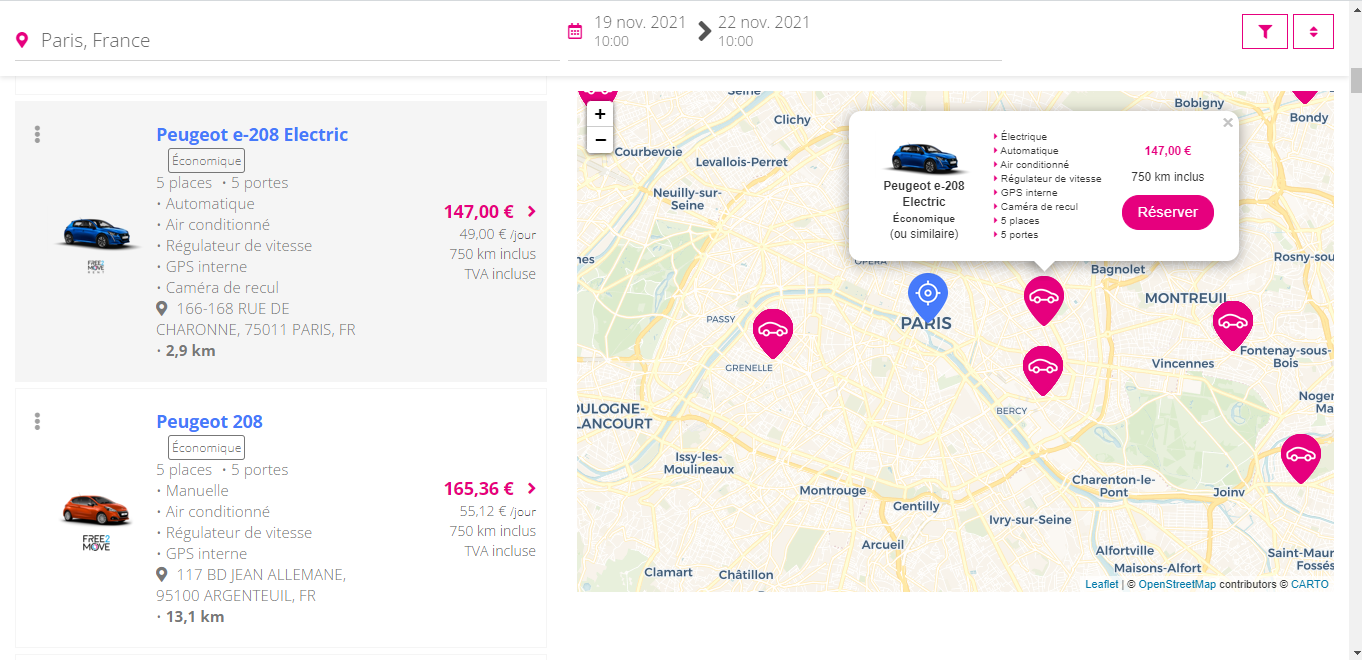Select the car marker near Joinville

(x=1301, y=458)
